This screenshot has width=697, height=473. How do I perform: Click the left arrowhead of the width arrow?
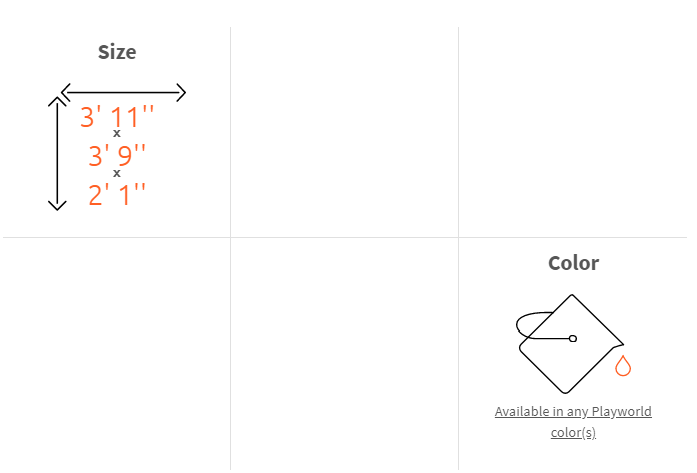click(66, 92)
